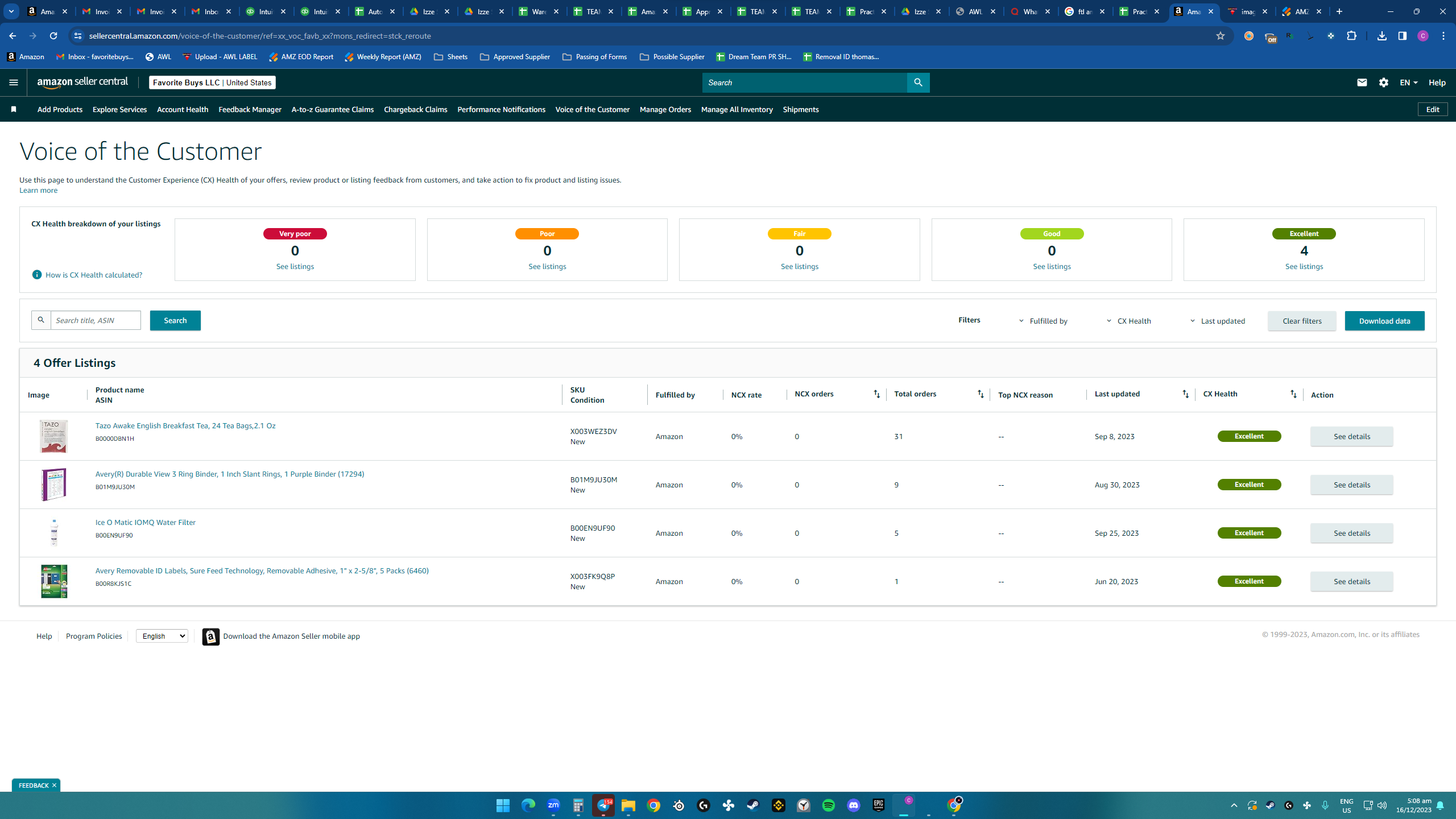See details for Ice O Matic Water Filter

pyautogui.click(x=1352, y=533)
